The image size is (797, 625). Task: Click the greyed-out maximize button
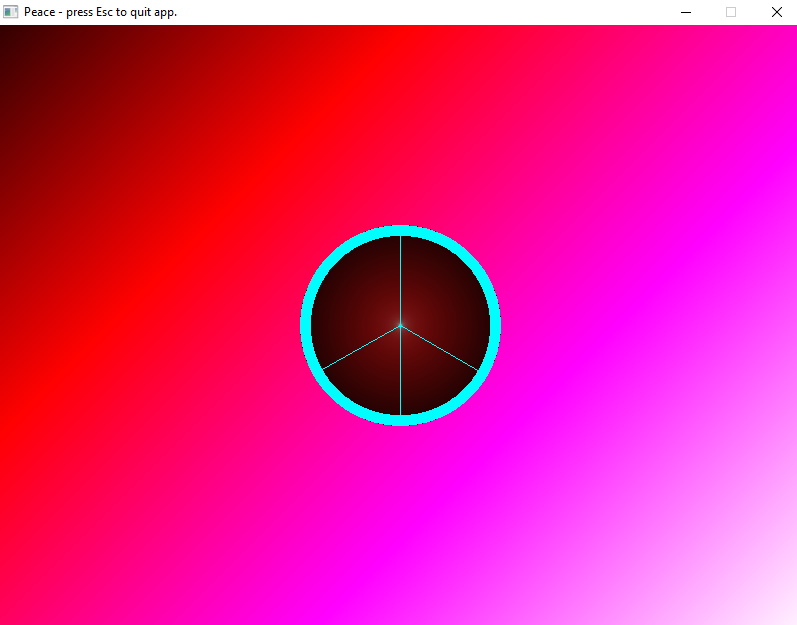click(731, 12)
